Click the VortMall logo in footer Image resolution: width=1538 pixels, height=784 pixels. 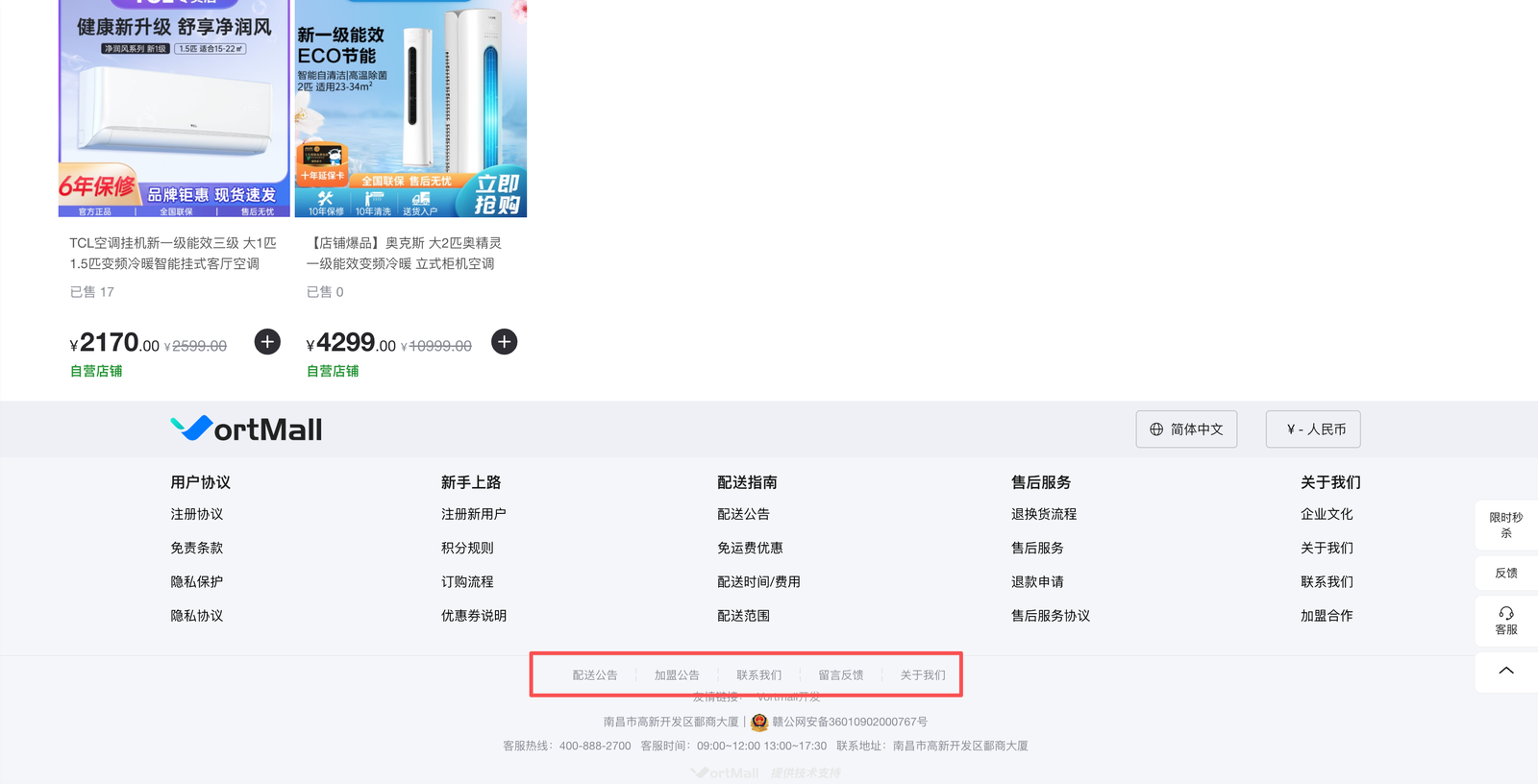246,429
